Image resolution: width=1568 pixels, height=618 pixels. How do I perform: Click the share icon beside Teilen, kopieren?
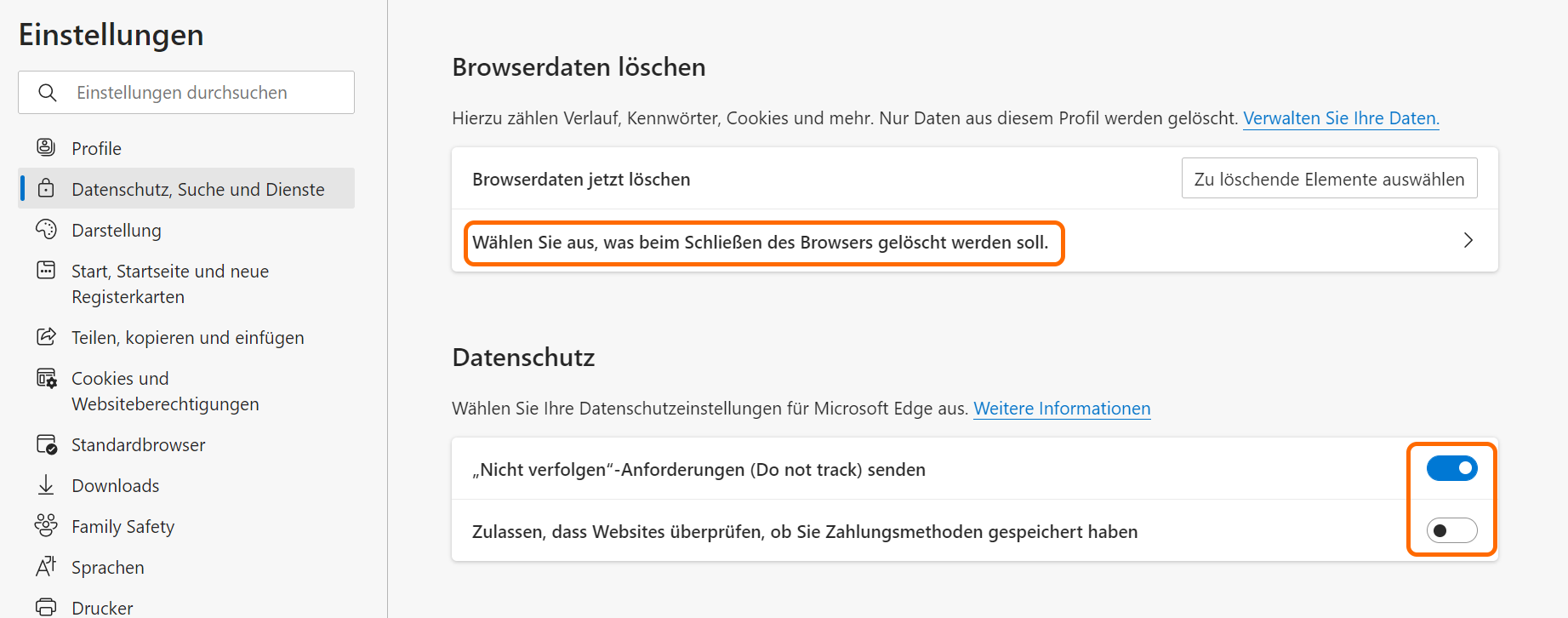tap(46, 337)
